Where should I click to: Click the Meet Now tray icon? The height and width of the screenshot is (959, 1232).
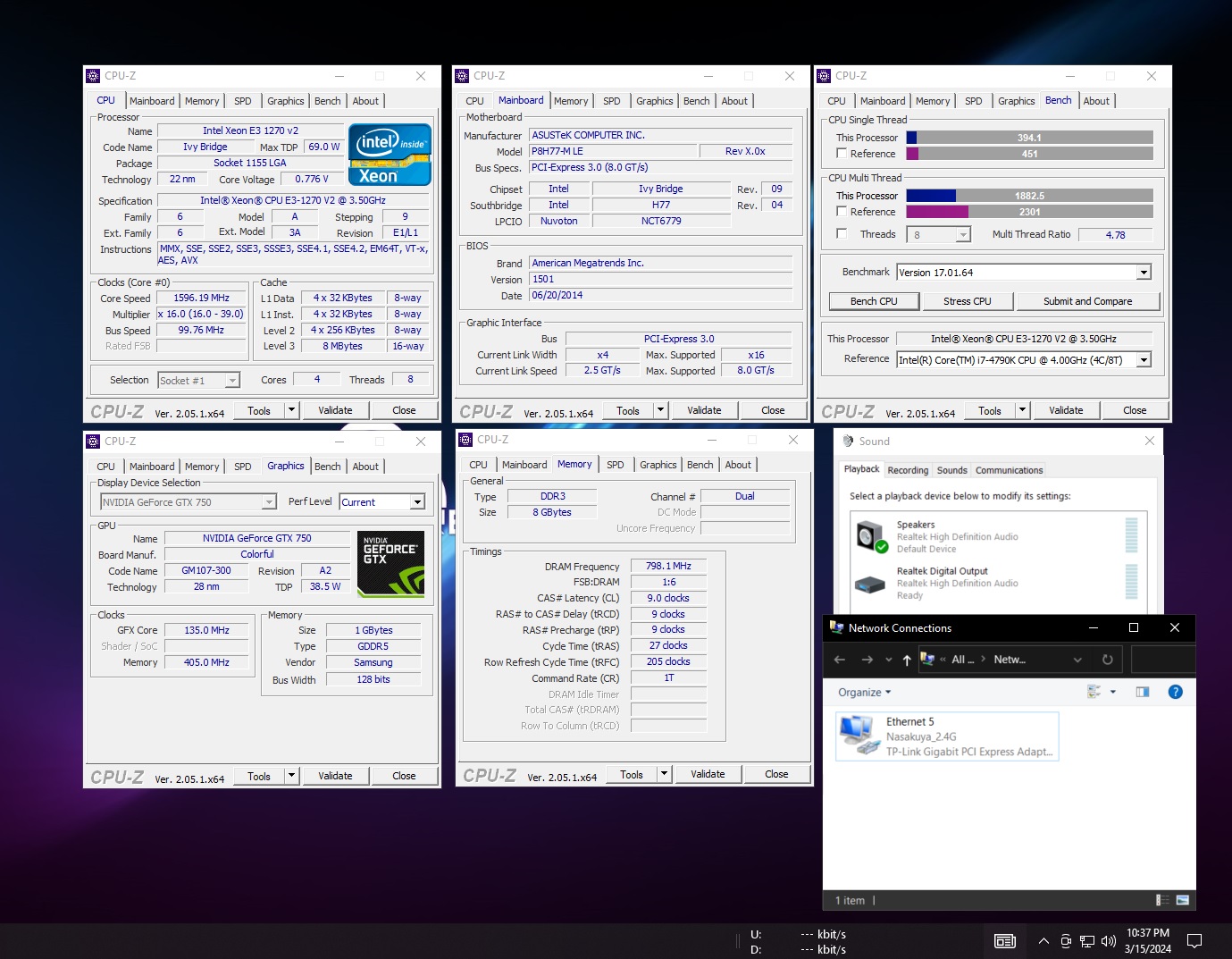coord(1066,941)
